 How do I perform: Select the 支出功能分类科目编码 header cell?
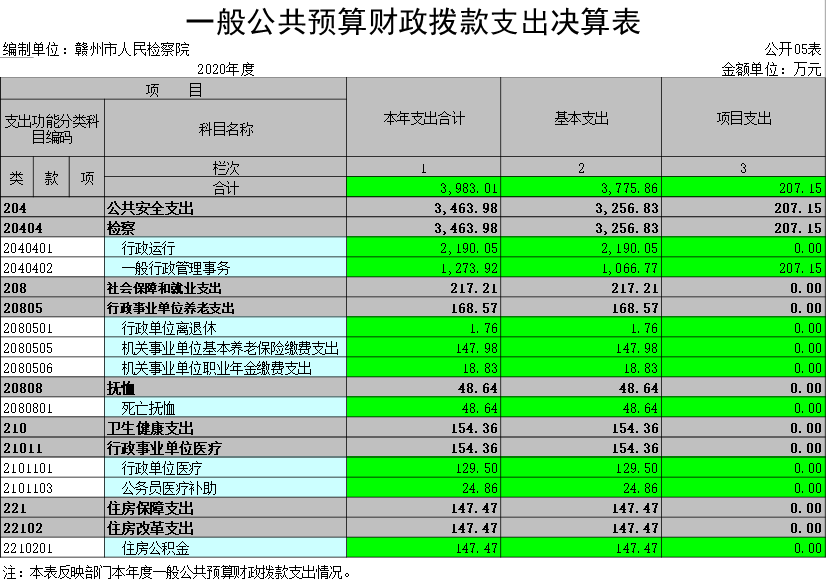click(x=52, y=129)
